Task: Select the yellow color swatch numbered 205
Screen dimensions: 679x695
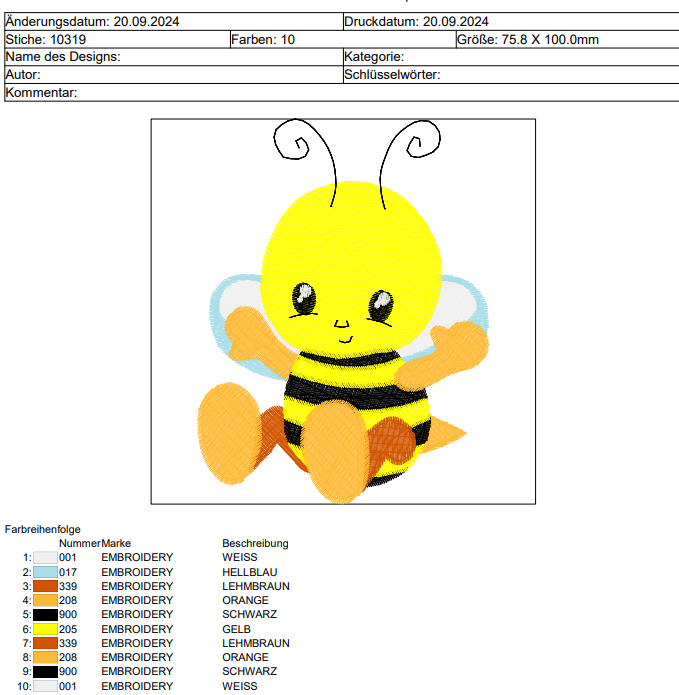Action: (x=46, y=629)
